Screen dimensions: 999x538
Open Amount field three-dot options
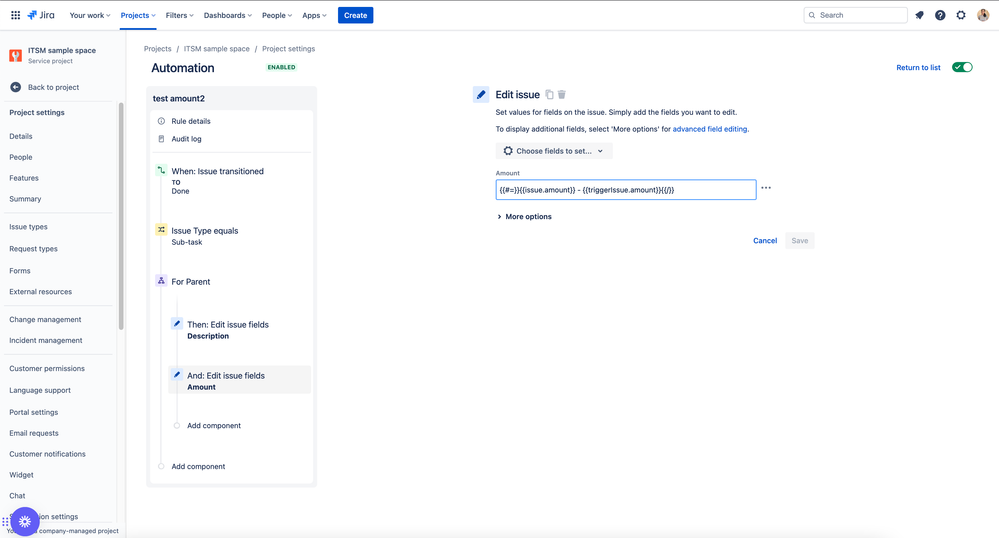click(766, 188)
